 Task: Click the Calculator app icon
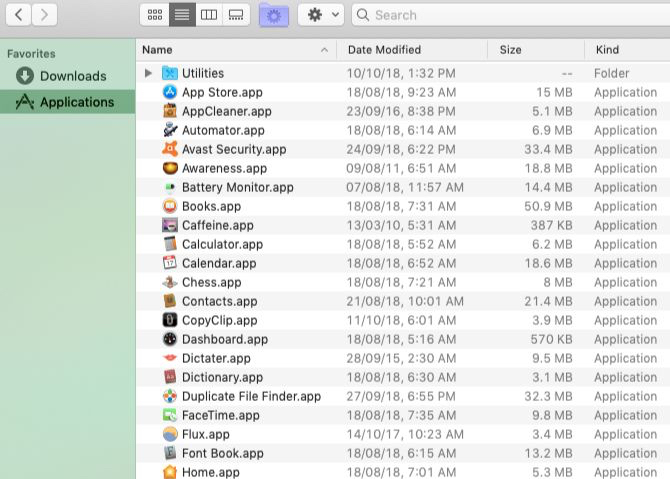(170, 244)
